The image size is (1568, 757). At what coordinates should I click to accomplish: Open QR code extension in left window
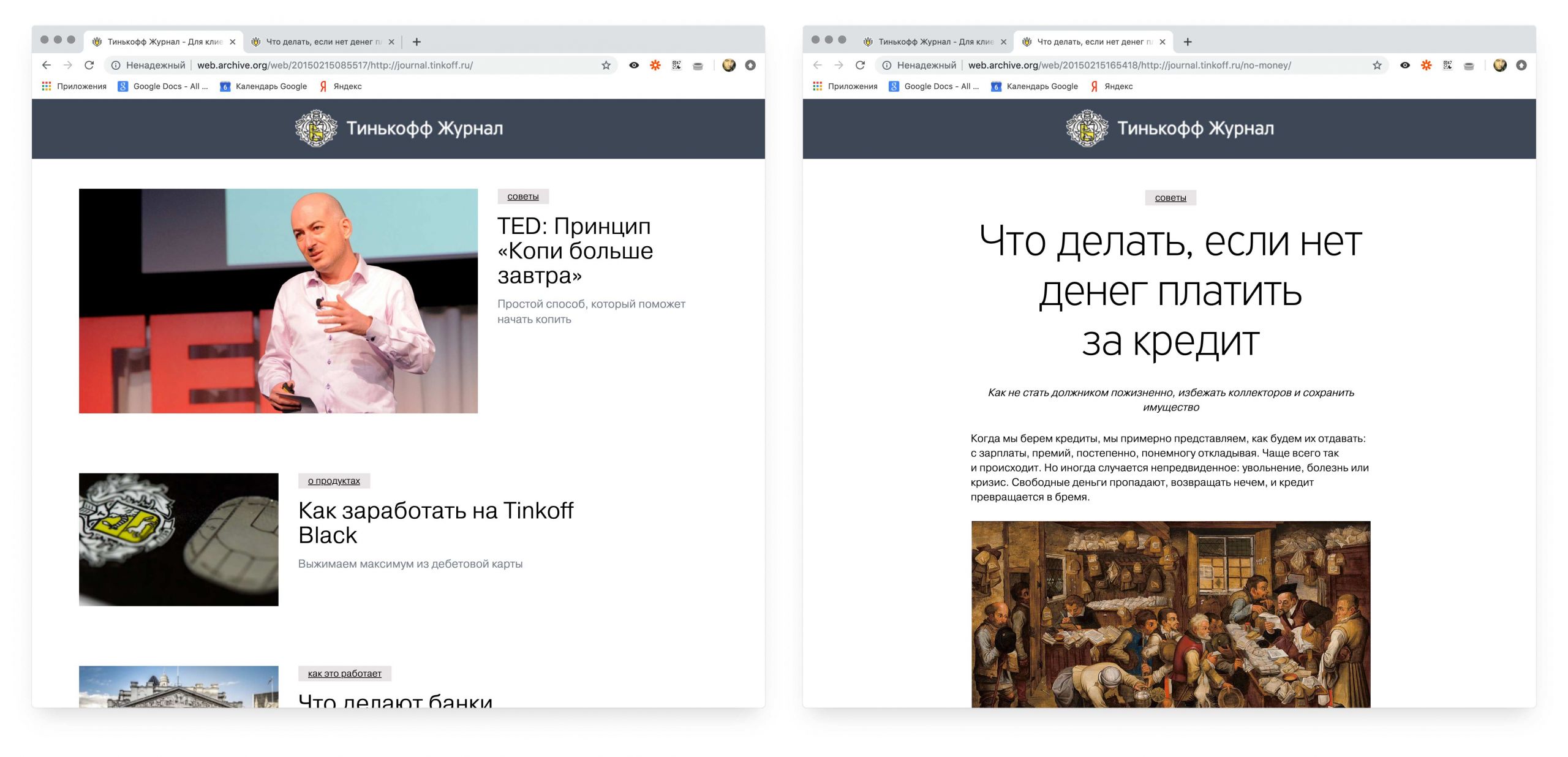[676, 65]
